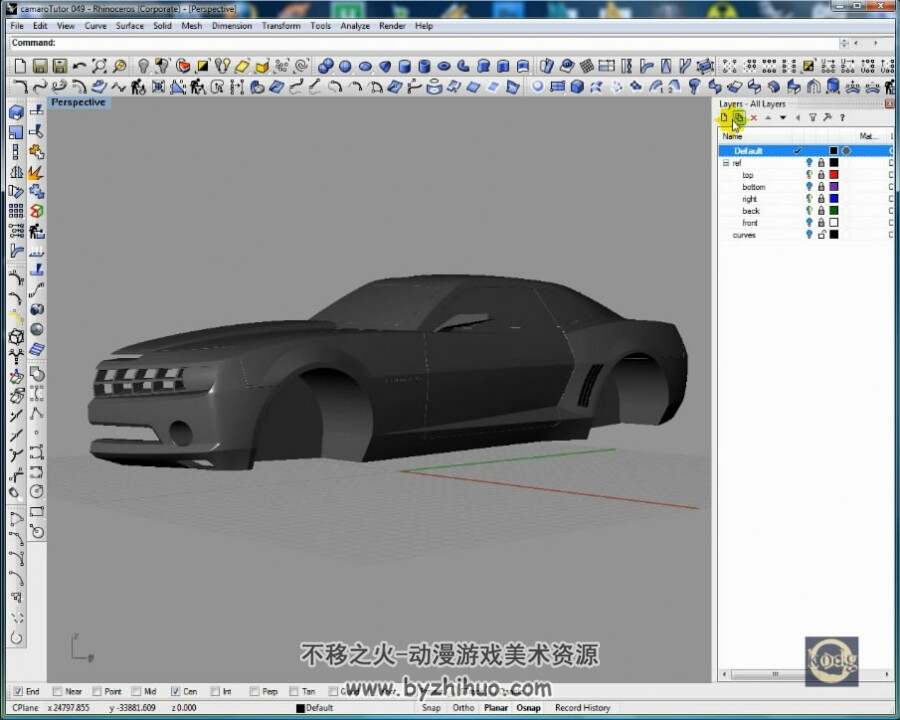Toggle the End osnap checkbox
The height and width of the screenshot is (720, 900).
(18, 691)
